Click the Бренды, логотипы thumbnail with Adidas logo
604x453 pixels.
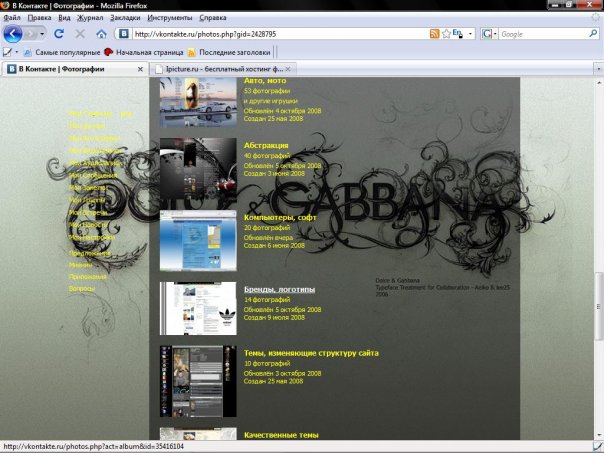198,309
